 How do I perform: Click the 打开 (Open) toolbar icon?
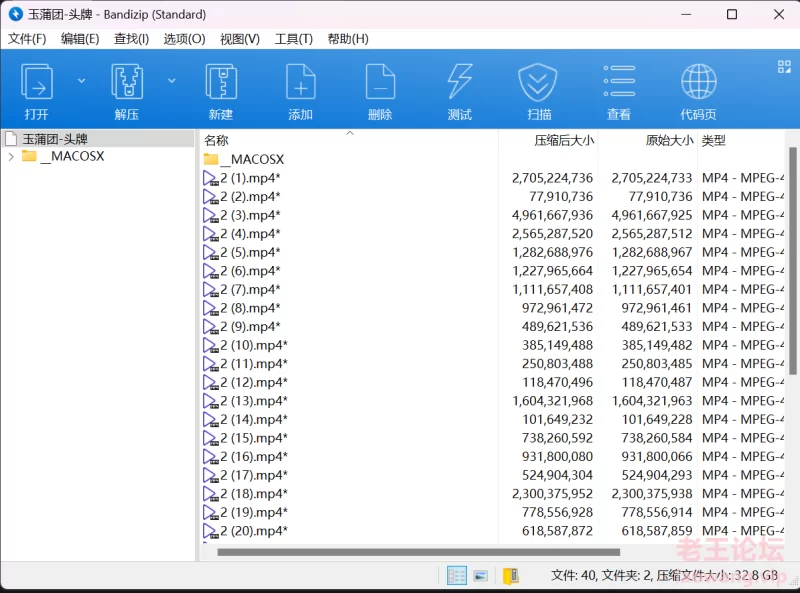point(36,82)
